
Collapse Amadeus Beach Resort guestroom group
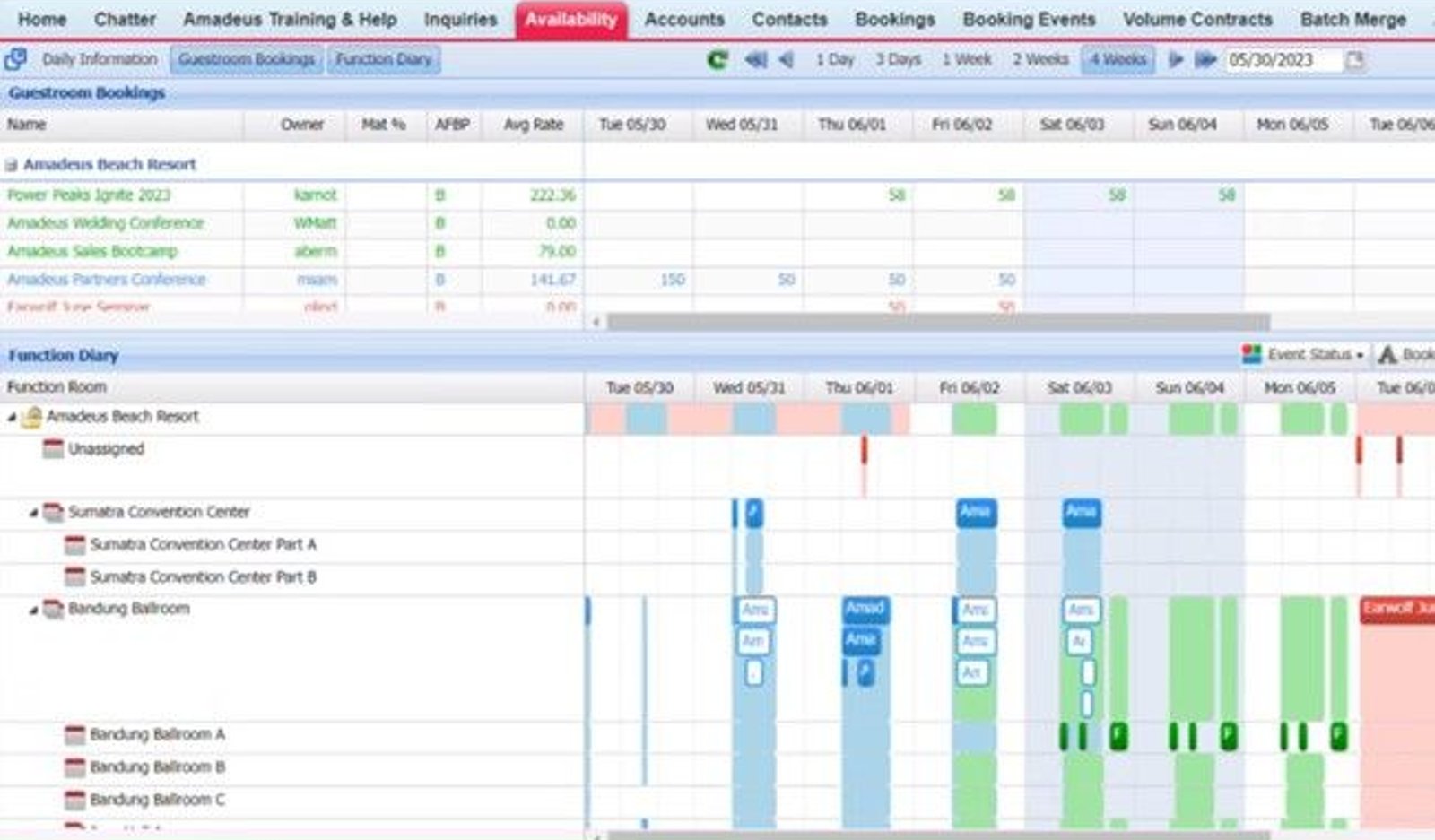11,165
